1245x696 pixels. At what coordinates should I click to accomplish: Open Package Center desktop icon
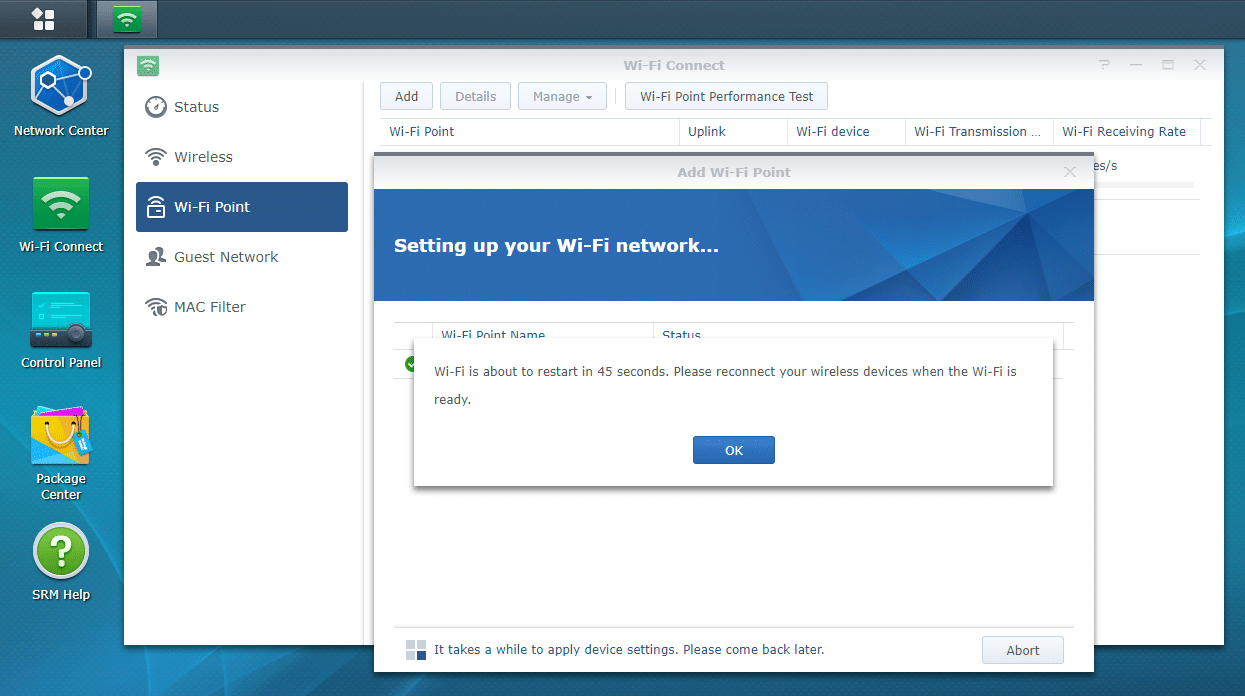tap(61, 438)
